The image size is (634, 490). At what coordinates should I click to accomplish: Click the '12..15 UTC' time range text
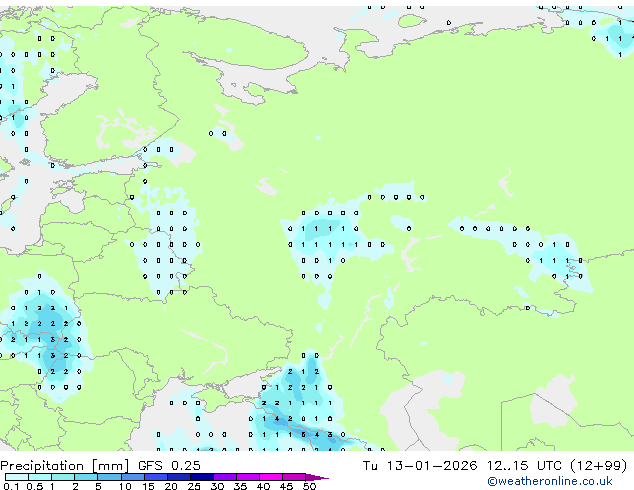[524, 465]
